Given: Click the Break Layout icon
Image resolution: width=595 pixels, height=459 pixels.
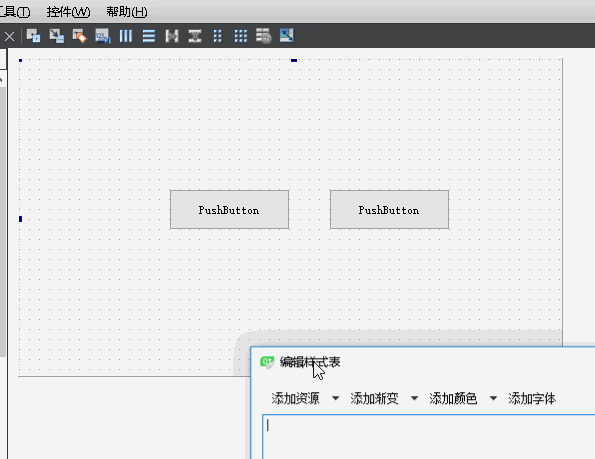Looking at the screenshot, I should tap(263, 36).
